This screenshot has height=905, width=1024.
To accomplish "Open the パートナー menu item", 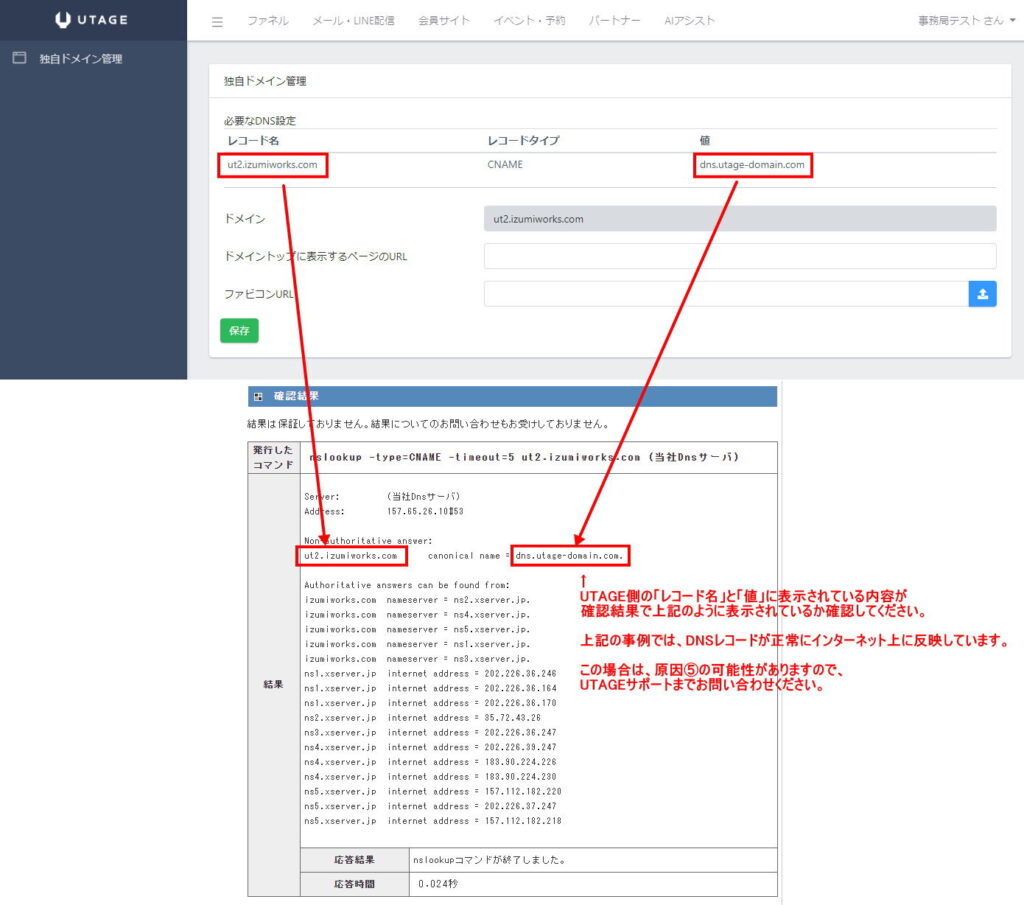I will pyautogui.click(x=615, y=21).
